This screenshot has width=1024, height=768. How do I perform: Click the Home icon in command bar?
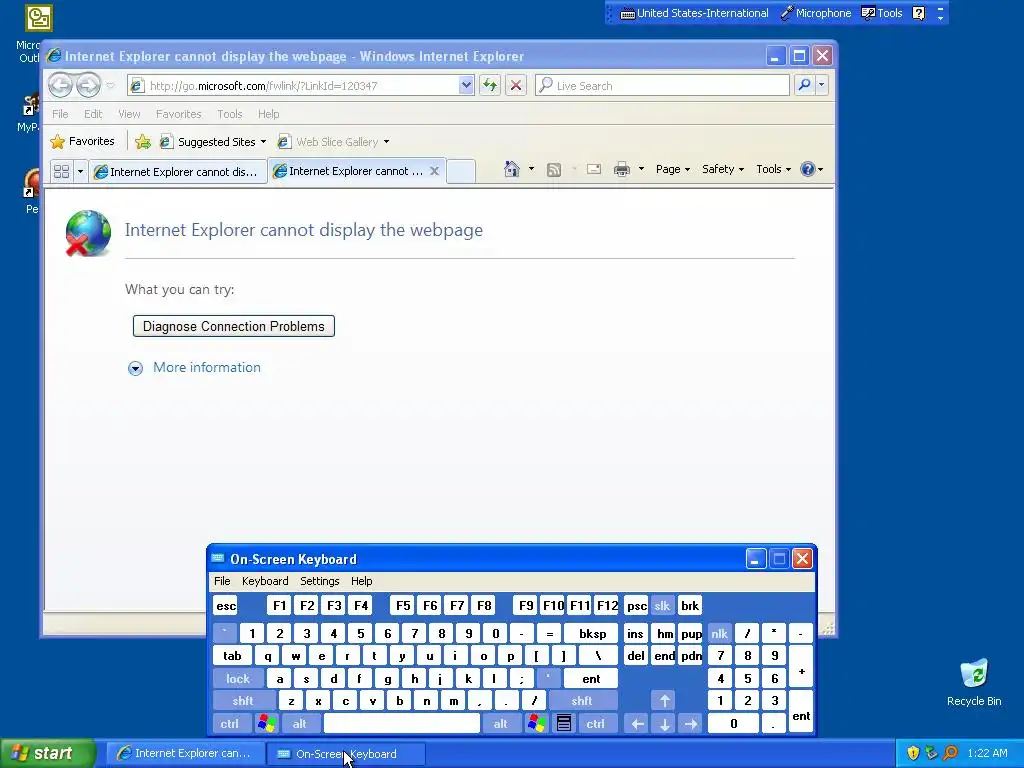[512, 169]
